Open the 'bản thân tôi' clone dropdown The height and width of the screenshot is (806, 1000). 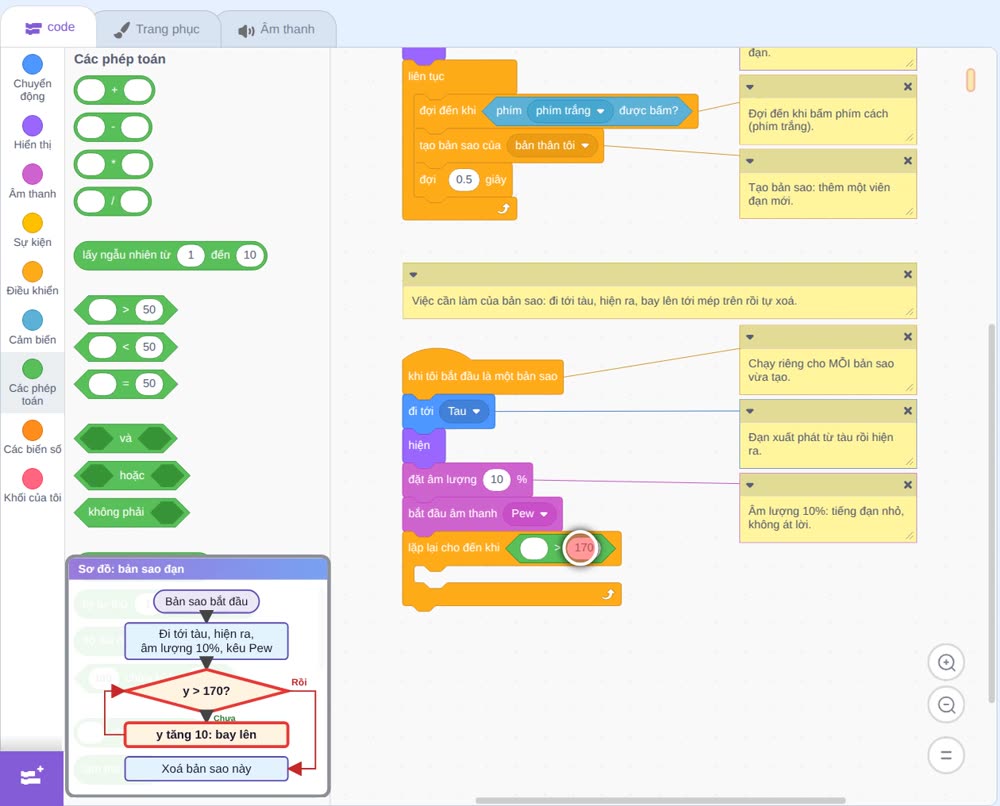pos(552,145)
